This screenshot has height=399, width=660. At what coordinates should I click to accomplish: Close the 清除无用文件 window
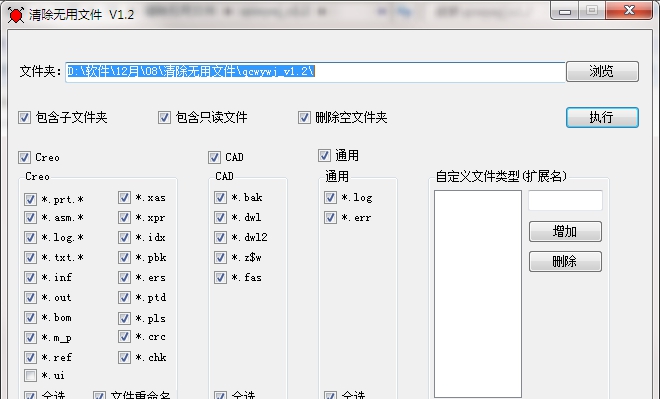tap(629, 10)
